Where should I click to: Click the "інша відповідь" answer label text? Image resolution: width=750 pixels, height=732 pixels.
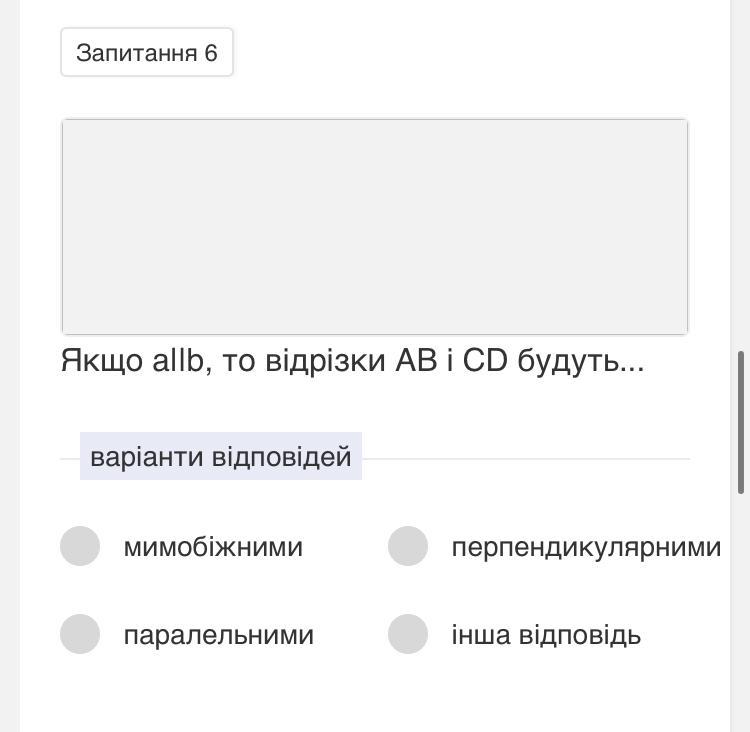(546, 635)
